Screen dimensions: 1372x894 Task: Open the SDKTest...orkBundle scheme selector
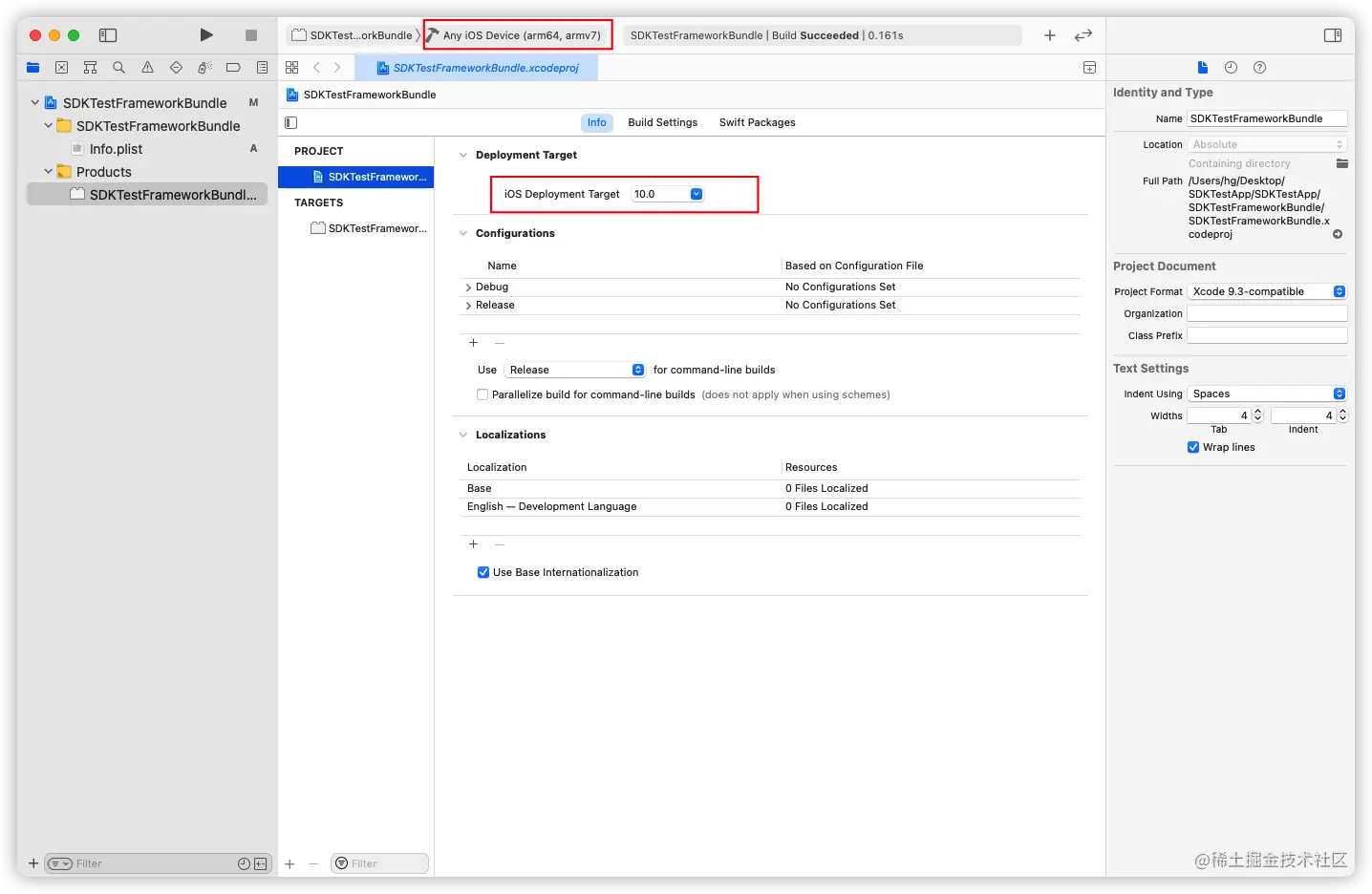(353, 35)
